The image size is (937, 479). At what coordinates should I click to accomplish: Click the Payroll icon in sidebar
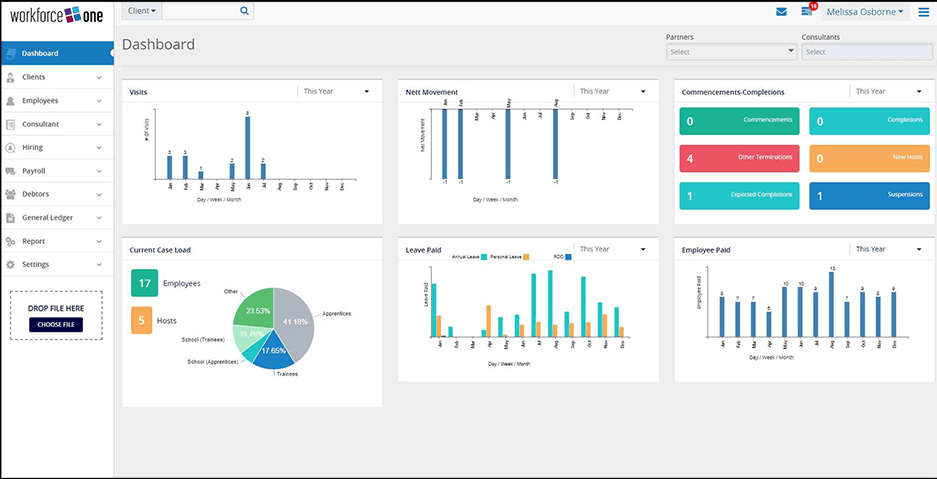[11, 171]
